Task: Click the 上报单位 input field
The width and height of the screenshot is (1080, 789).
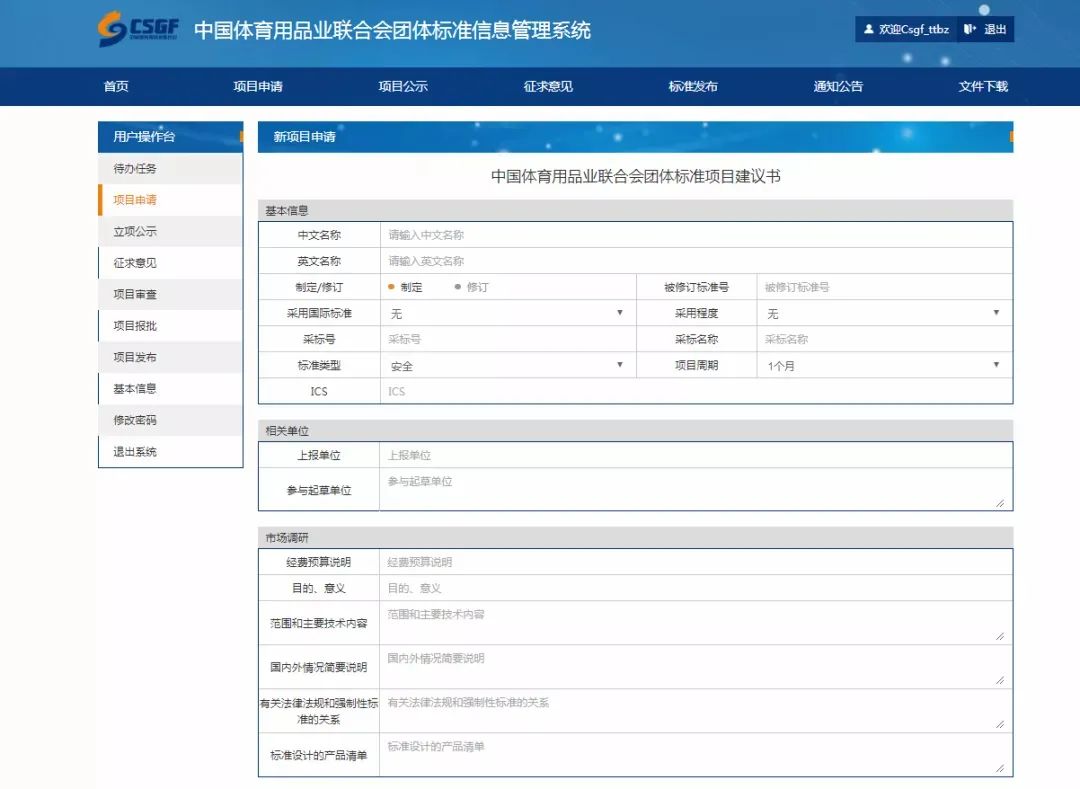Action: (x=696, y=455)
